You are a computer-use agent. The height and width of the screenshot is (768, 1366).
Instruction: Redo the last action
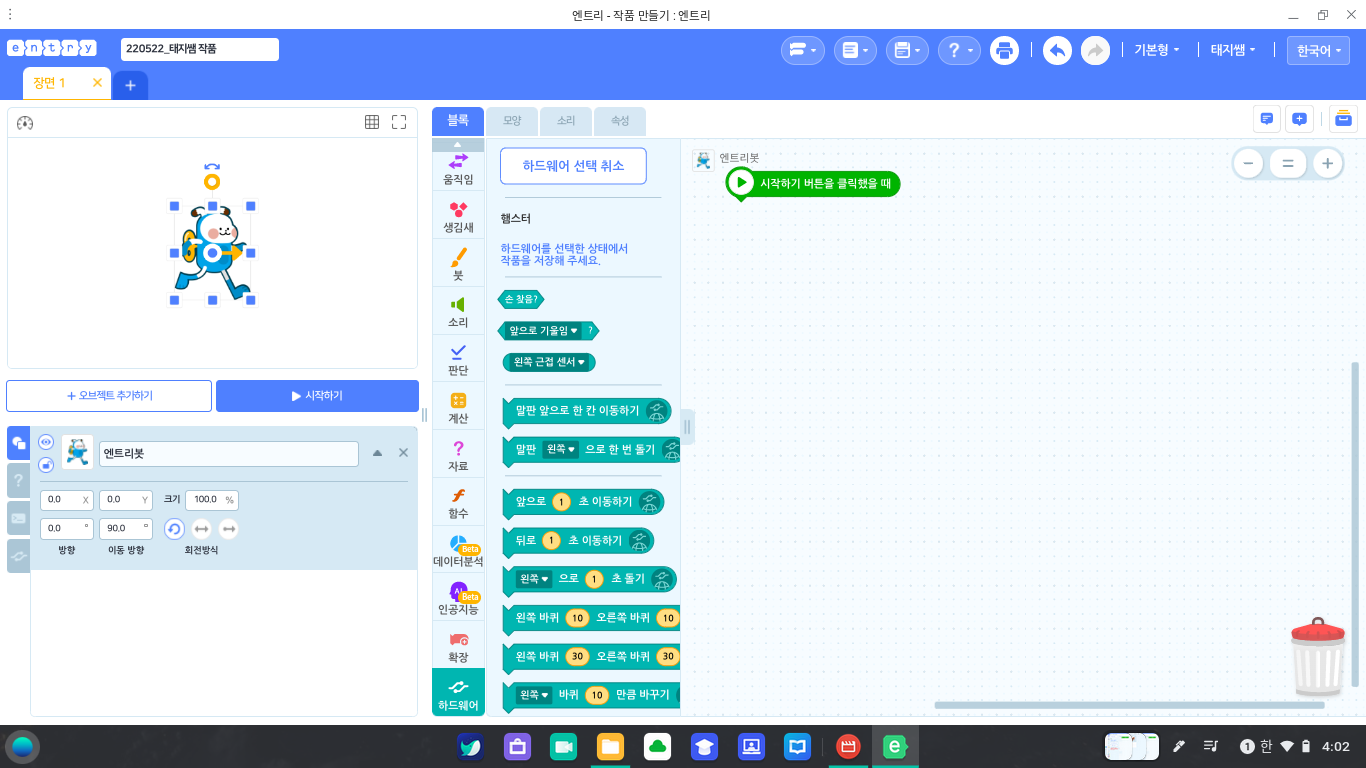[1095, 50]
